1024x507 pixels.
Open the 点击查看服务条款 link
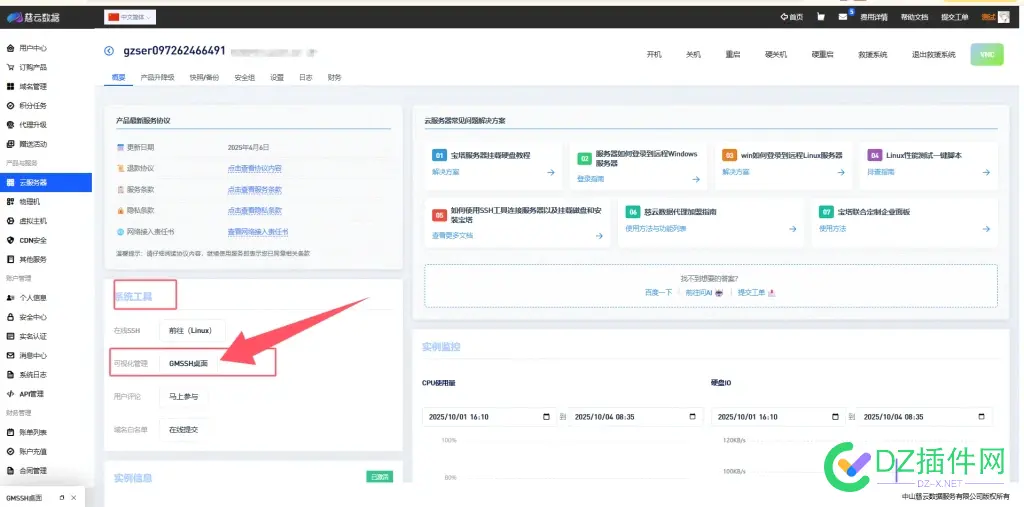pyautogui.click(x=255, y=189)
